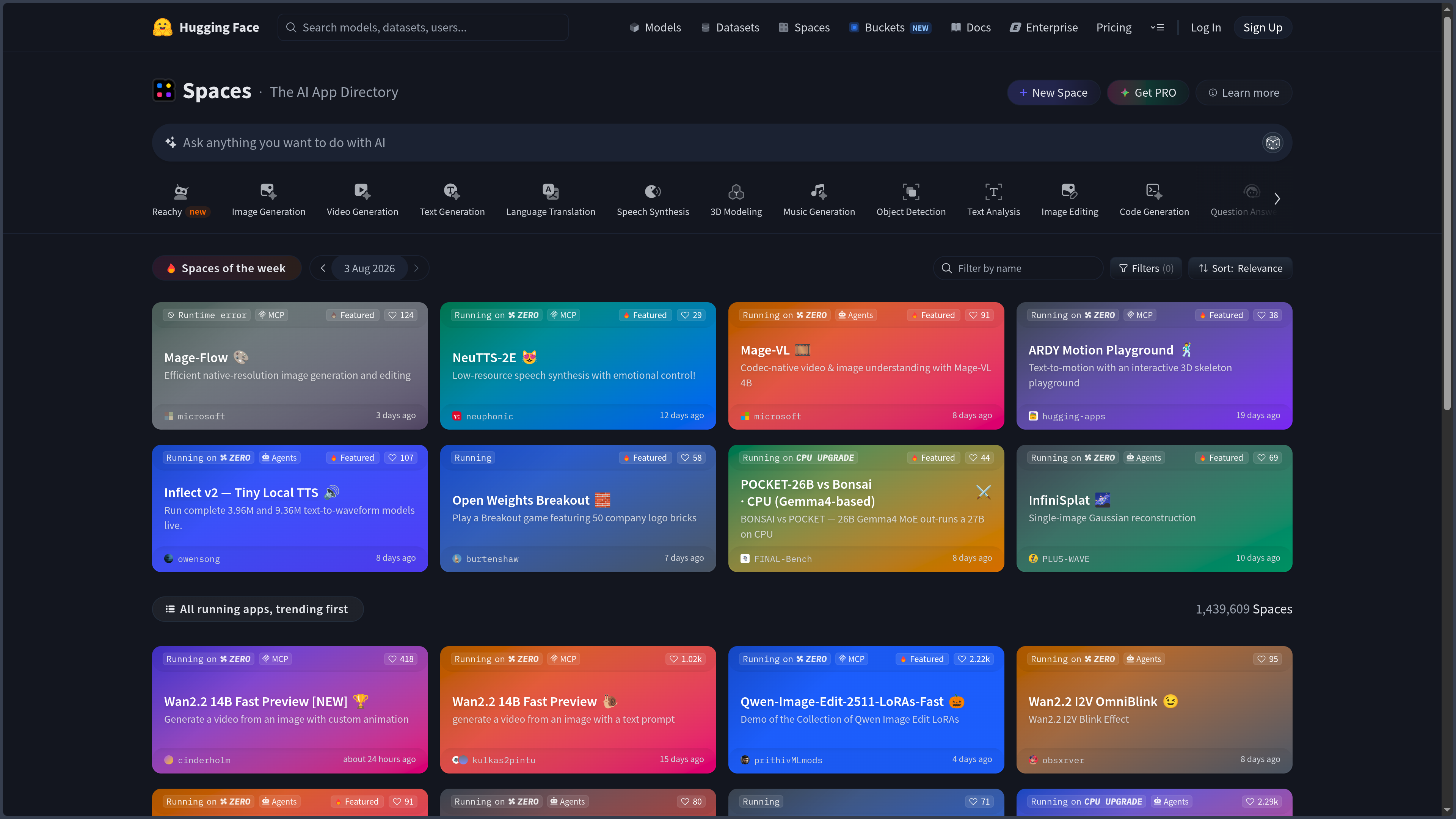This screenshot has width=1456, height=819.
Task: Open the Reachy category icon
Action: [x=181, y=191]
